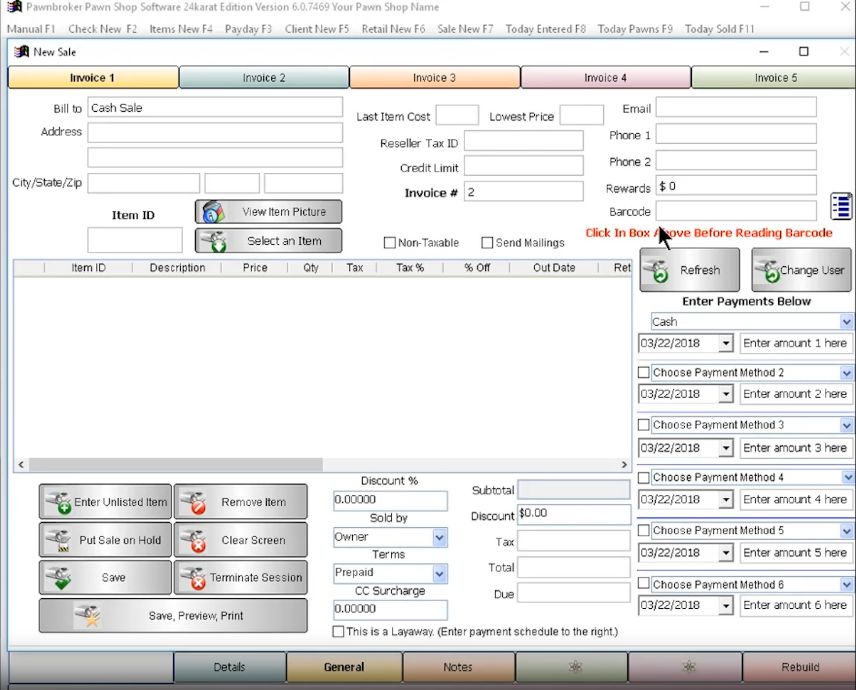The image size is (856, 690).
Task: Click the blue list icon beside Barcode
Action: click(841, 206)
